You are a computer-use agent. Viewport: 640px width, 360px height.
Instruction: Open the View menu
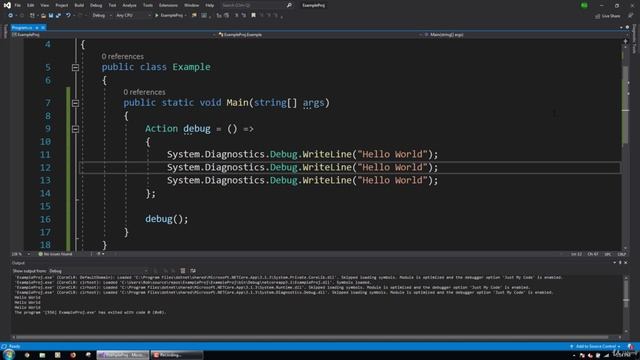(44, 5)
